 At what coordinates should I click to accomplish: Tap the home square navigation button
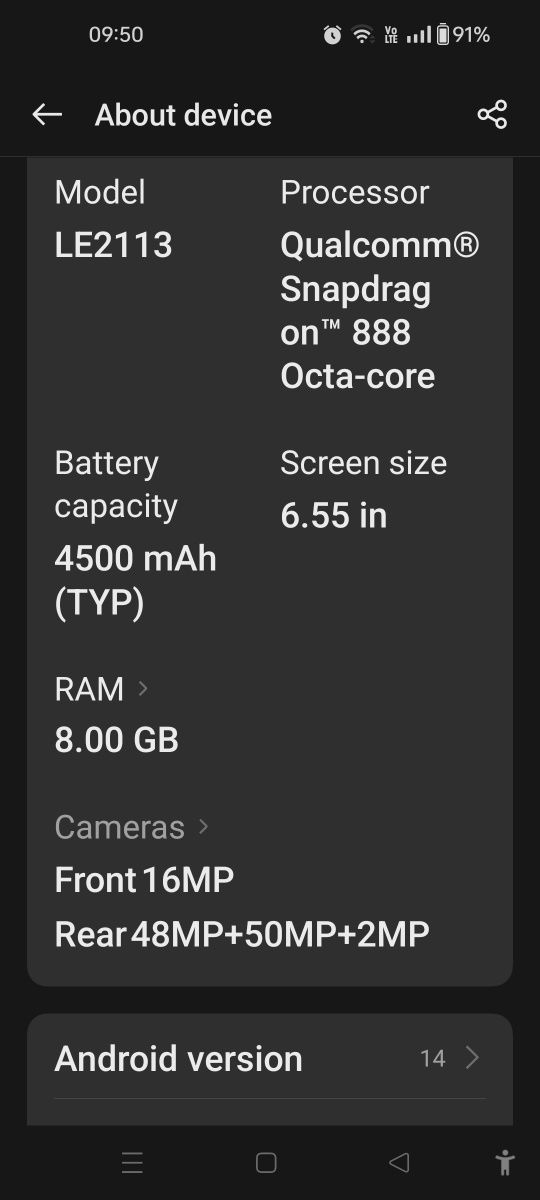click(x=266, y=1162)
